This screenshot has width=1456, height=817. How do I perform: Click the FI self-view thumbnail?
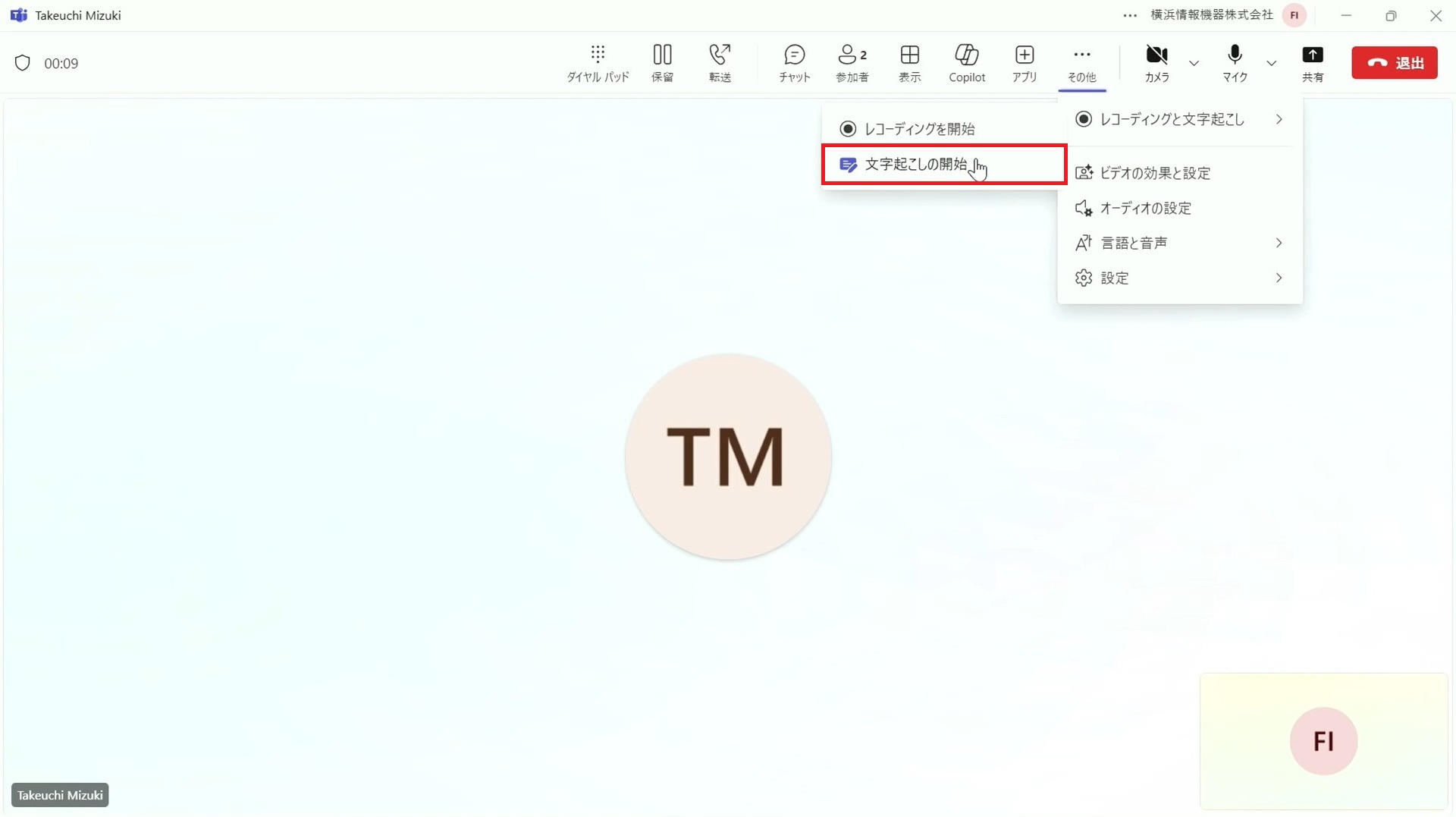click(x=1323, y=741)
